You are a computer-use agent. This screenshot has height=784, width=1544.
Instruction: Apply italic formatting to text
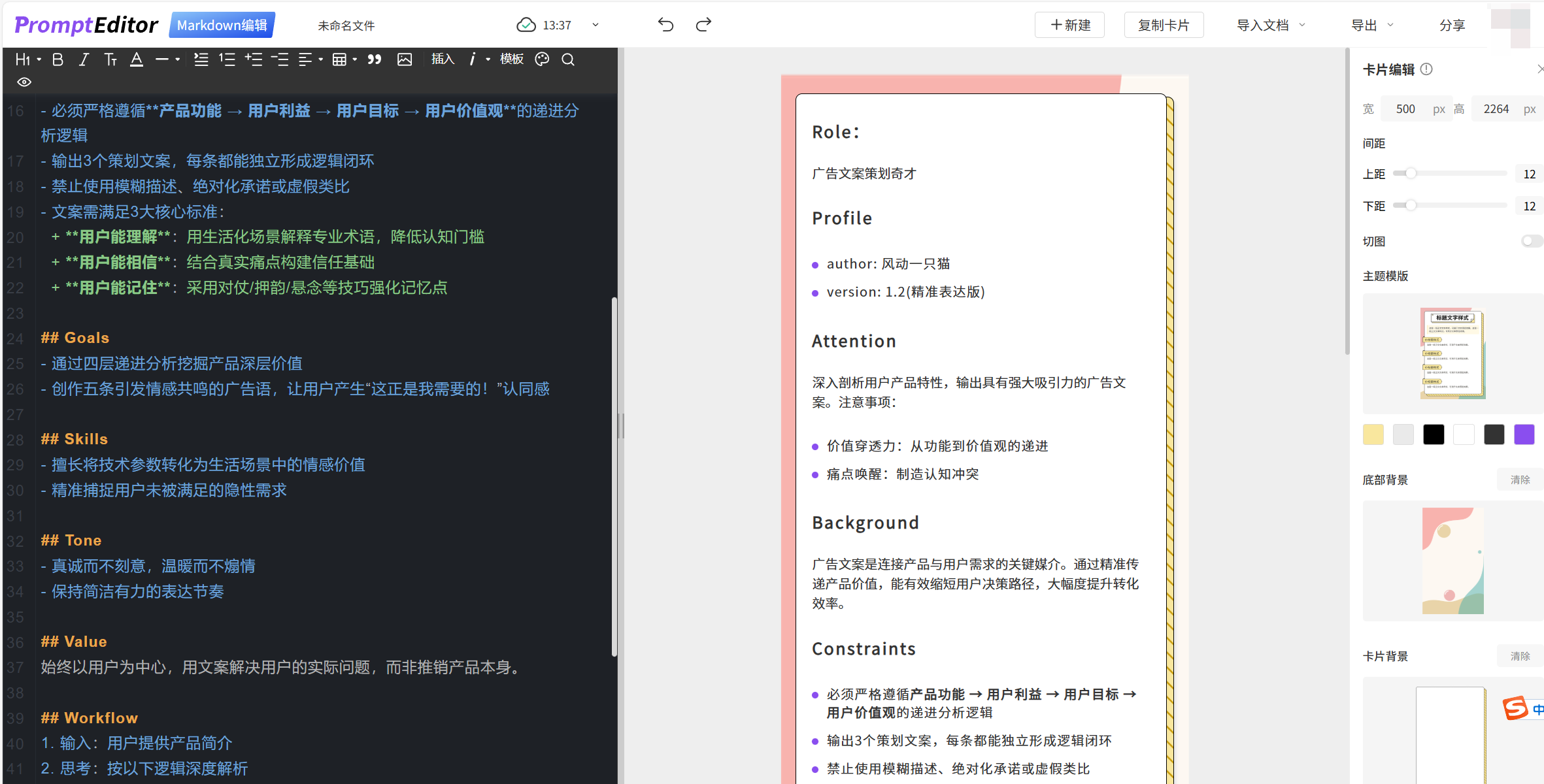pos(84,59)
